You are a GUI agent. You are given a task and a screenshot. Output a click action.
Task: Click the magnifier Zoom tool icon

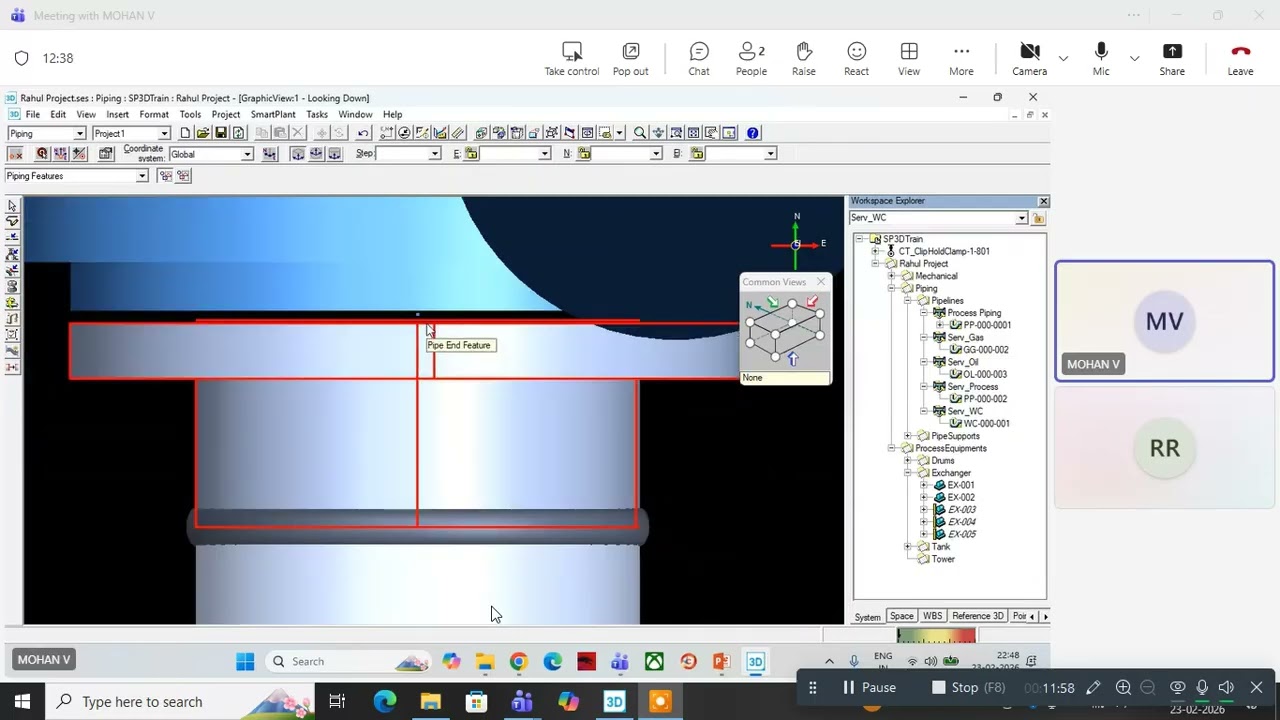[x=640, y=133]
